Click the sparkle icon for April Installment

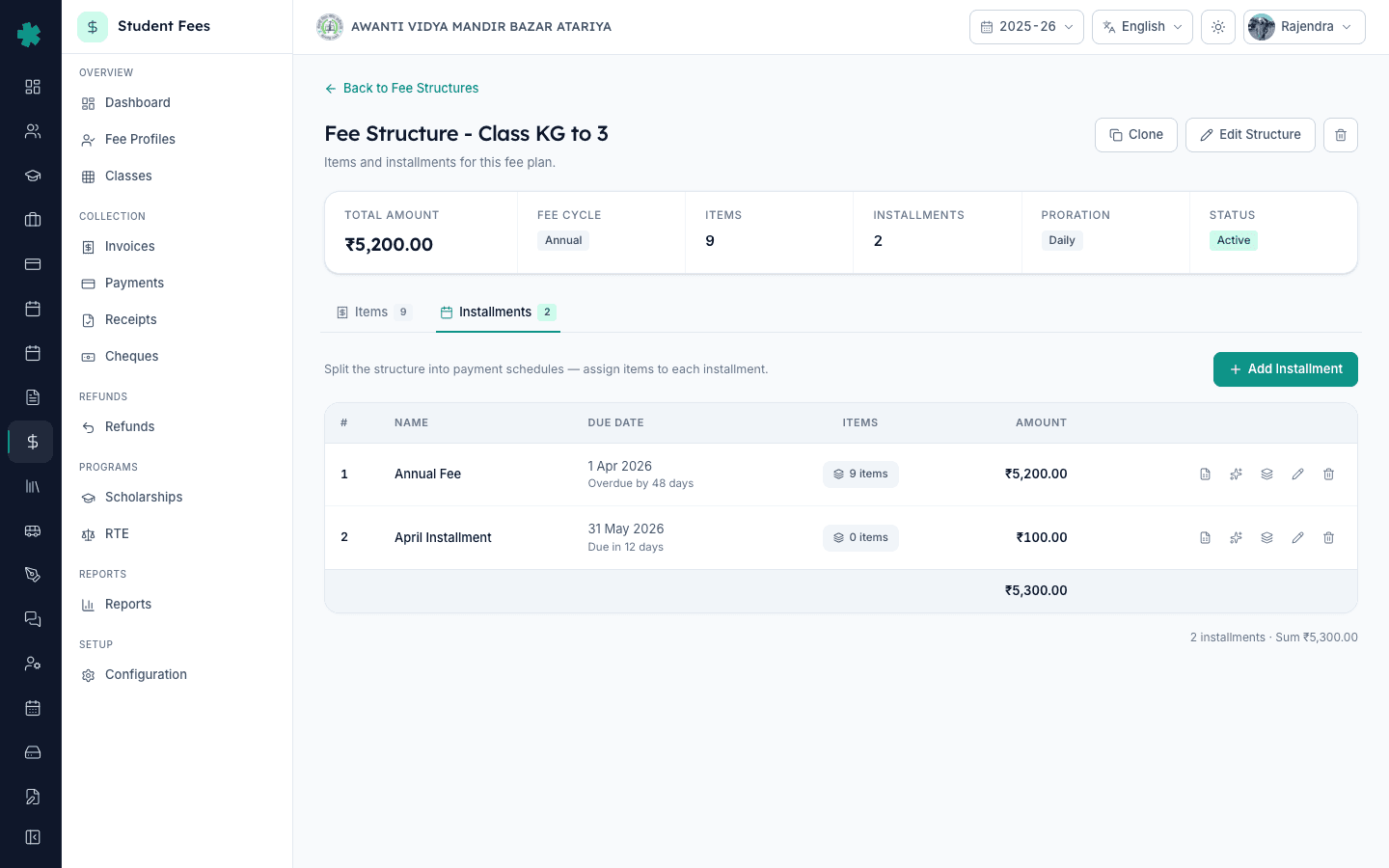(x=1236, y=538)
